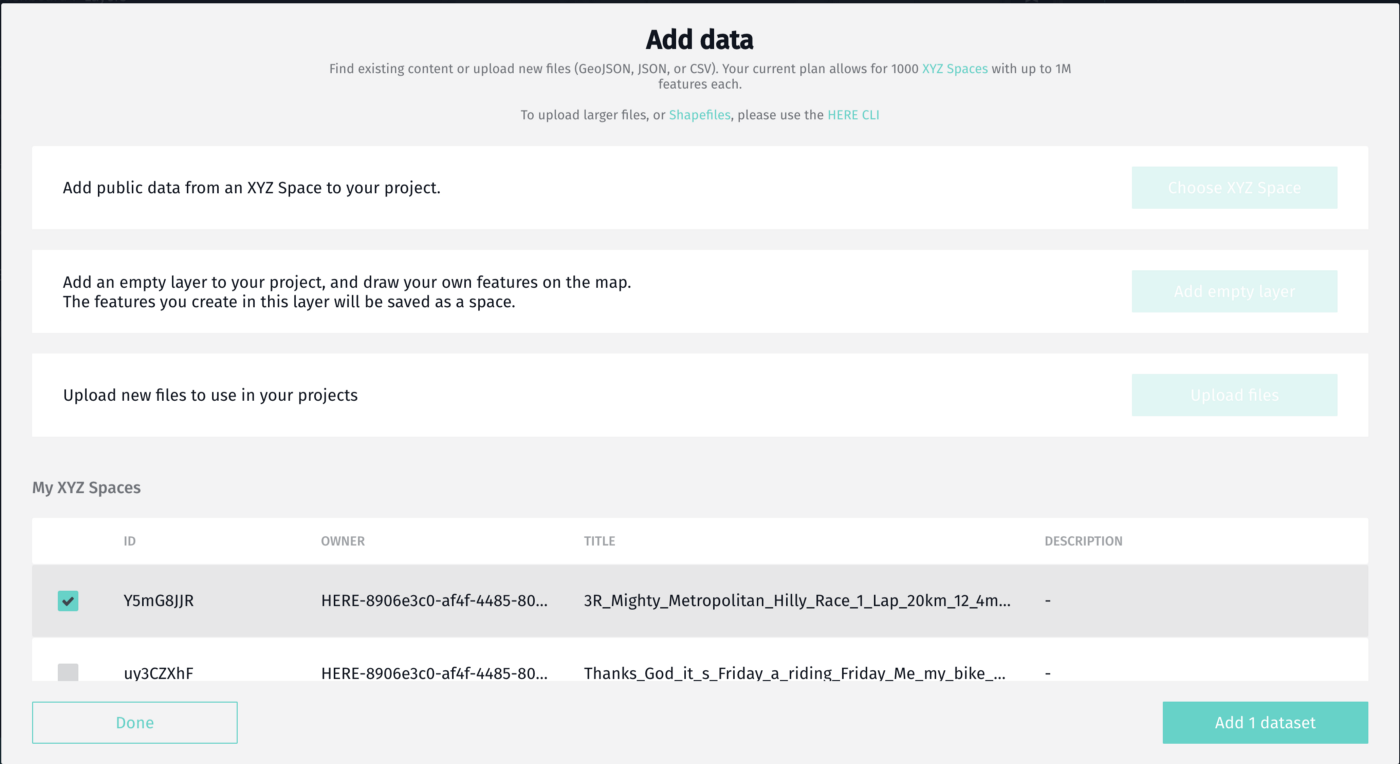Click Add 1 dataset button
Screen dimensions: 1400x764
pyautogui.click(x=1265, y=723)
